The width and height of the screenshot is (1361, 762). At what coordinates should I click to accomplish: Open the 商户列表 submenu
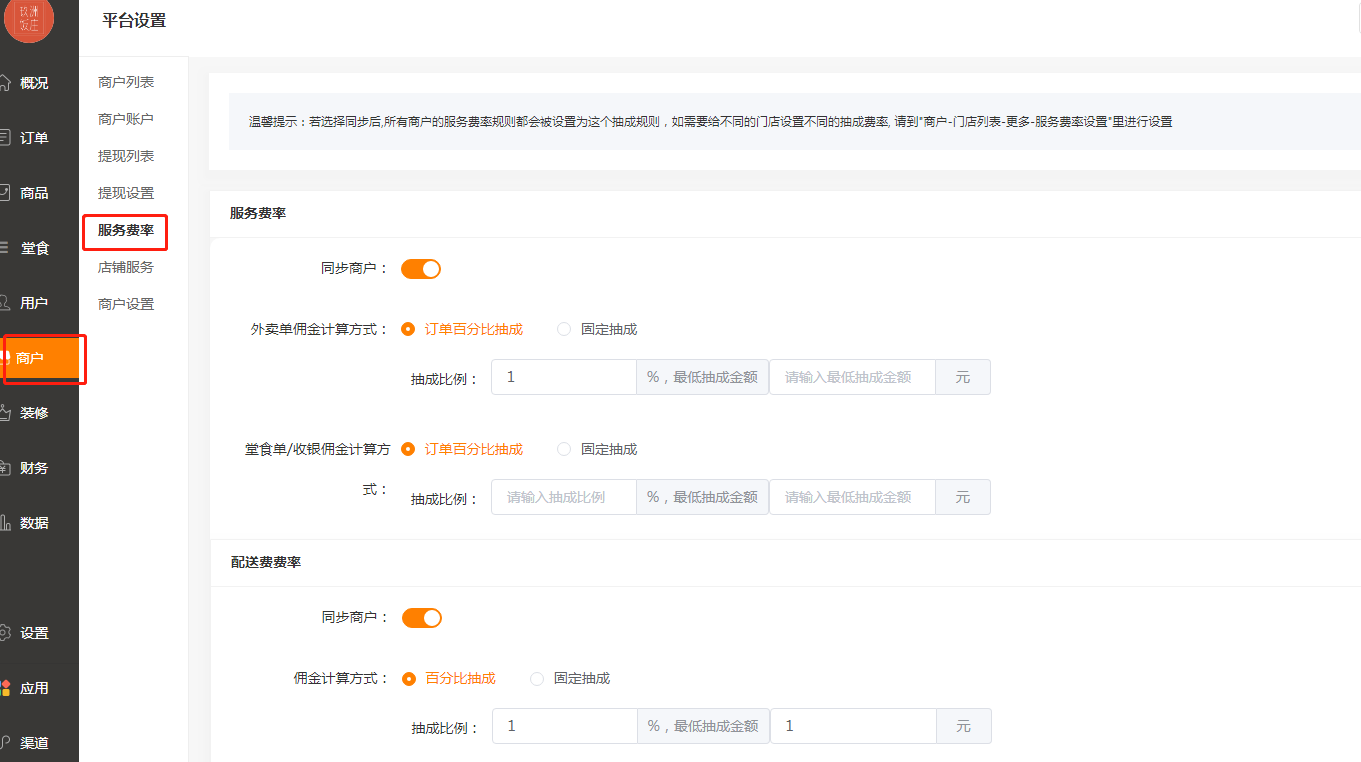pyautogui.click(x=126, y=82)
